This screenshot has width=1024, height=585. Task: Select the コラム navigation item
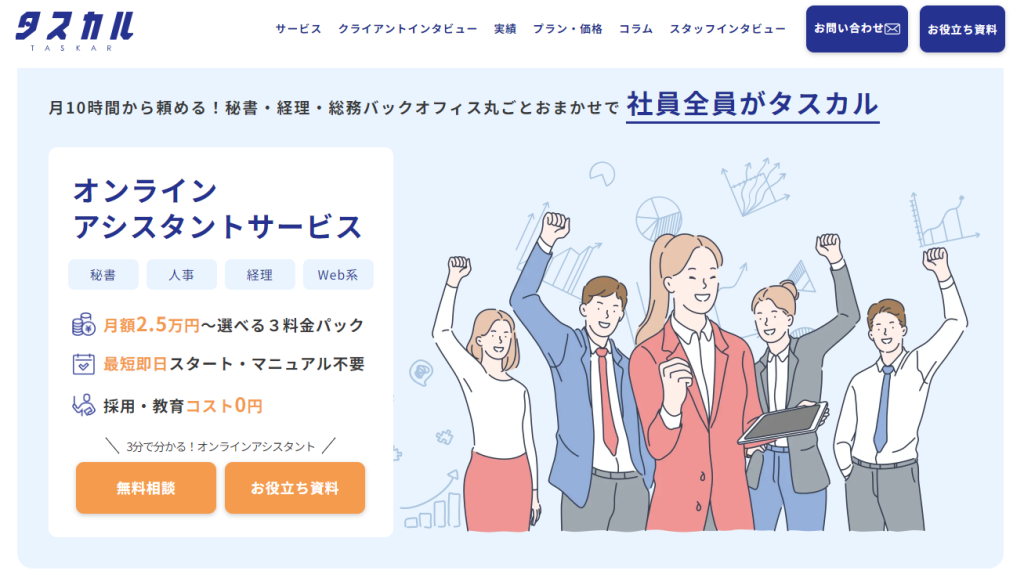coord(636,29)
